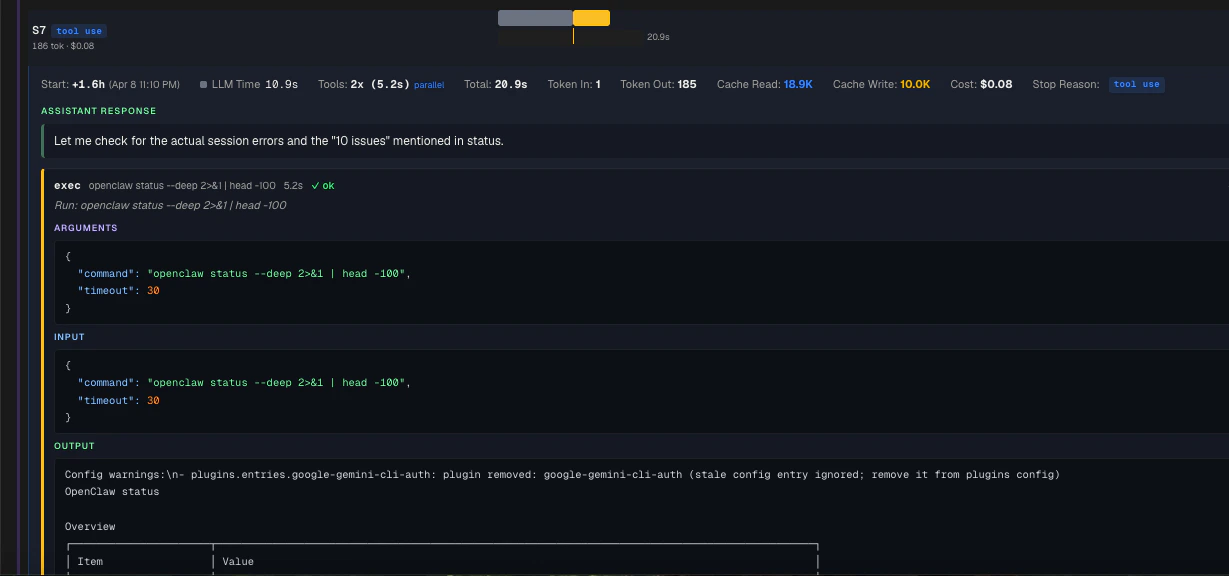Click the Tools 2x (5.2s) value
Screen dimensions: 1229x576
pos(380,85)
